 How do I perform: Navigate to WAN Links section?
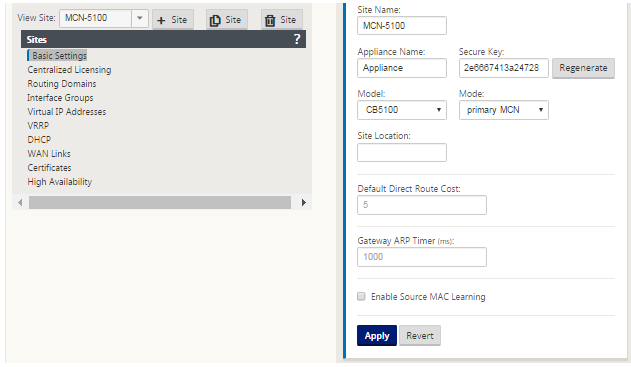point(49,154)
